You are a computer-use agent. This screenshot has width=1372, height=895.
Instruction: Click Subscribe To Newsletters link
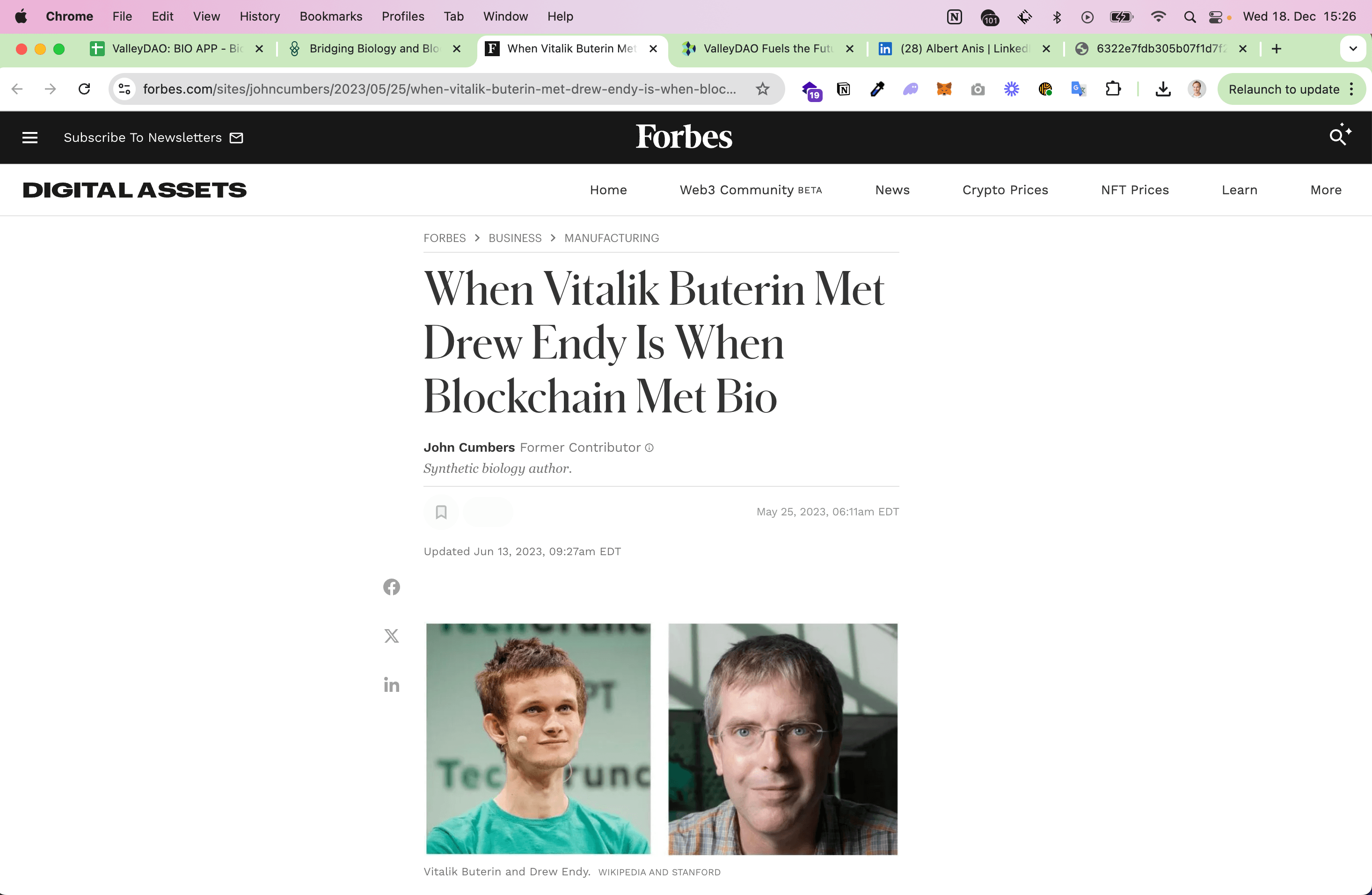(153, 137)
